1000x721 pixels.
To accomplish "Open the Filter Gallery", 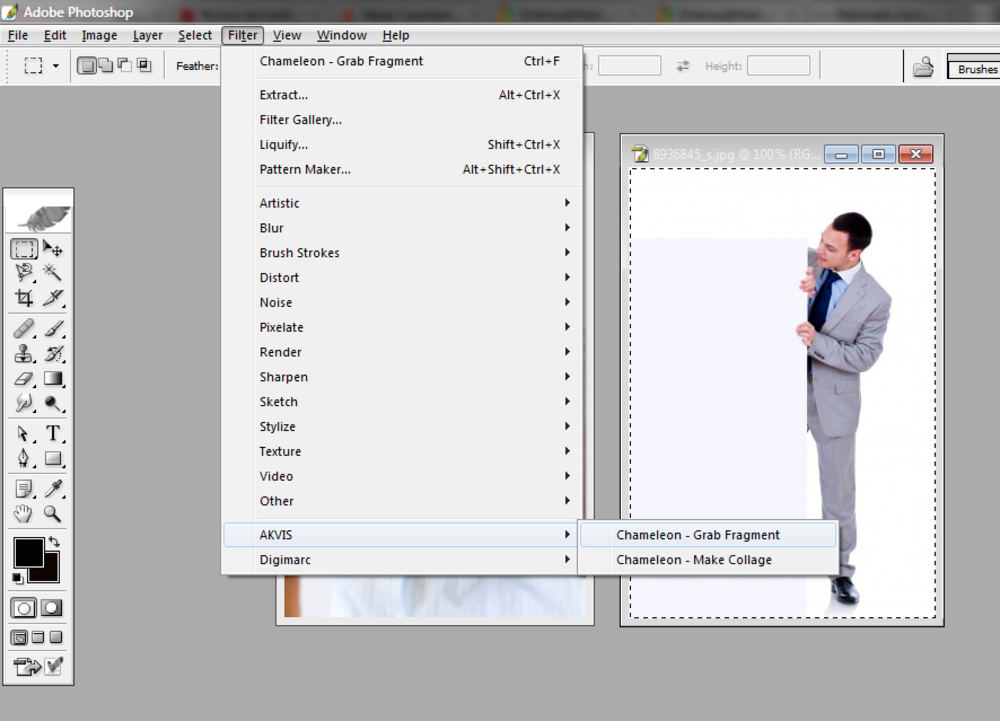I will click(402, 119).
